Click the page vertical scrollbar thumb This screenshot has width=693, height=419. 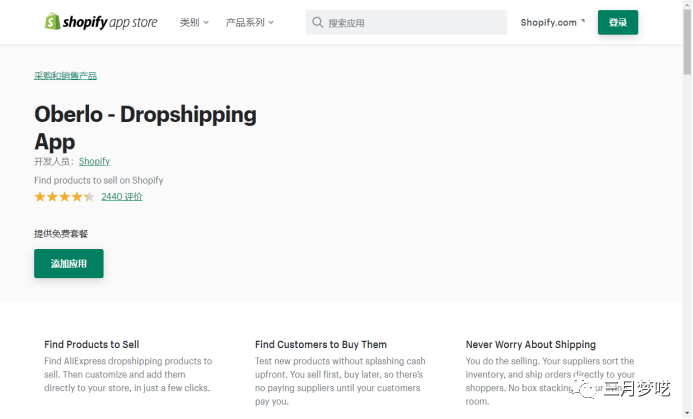[687, 41]
